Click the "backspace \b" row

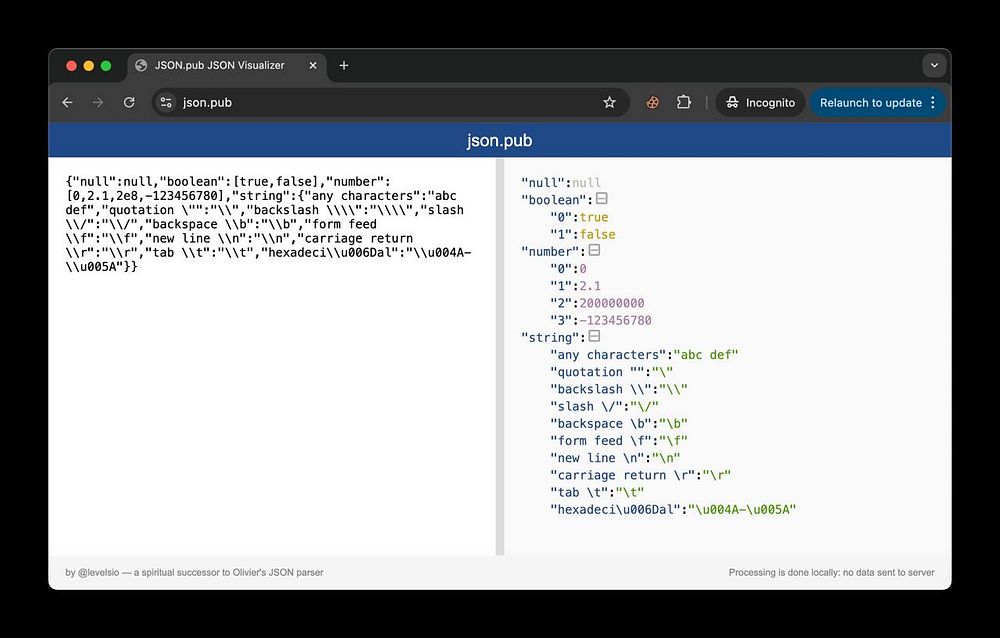(619, 424)
